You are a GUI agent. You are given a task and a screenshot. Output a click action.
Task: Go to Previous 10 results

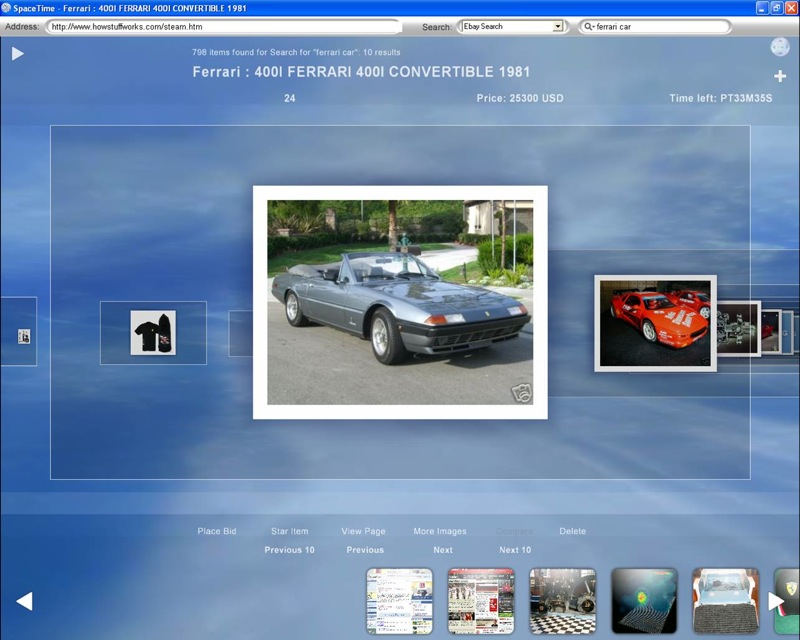289,550
